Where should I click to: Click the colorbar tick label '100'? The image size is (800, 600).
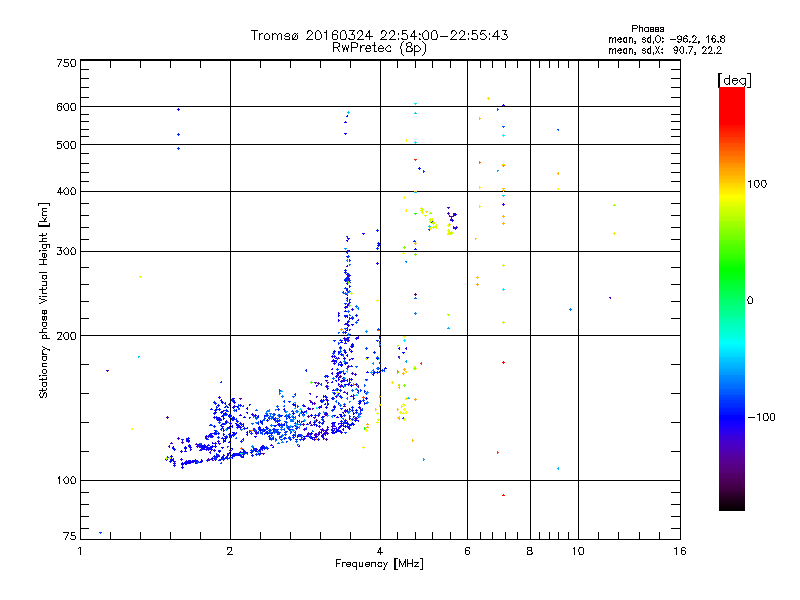[757, 184]
